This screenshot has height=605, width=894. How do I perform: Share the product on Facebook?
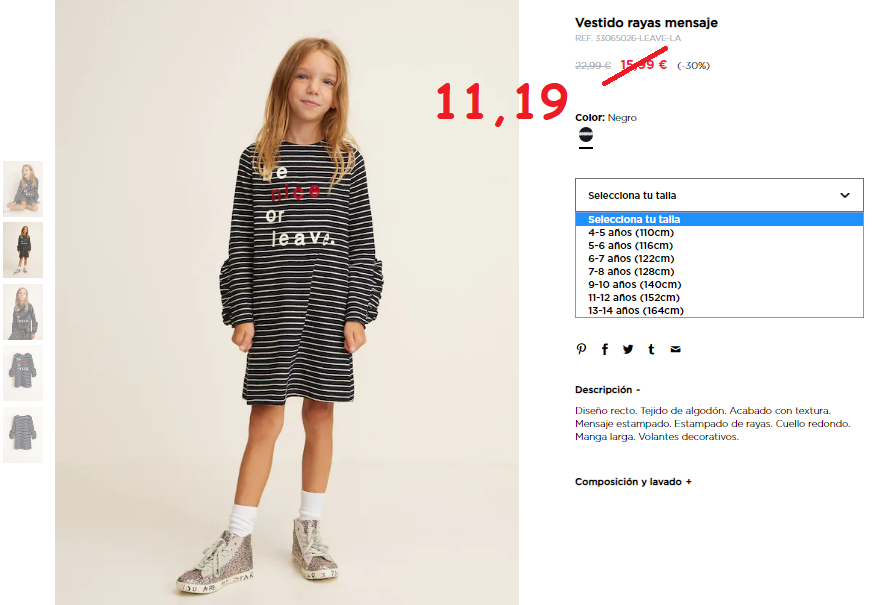(605, 349)
